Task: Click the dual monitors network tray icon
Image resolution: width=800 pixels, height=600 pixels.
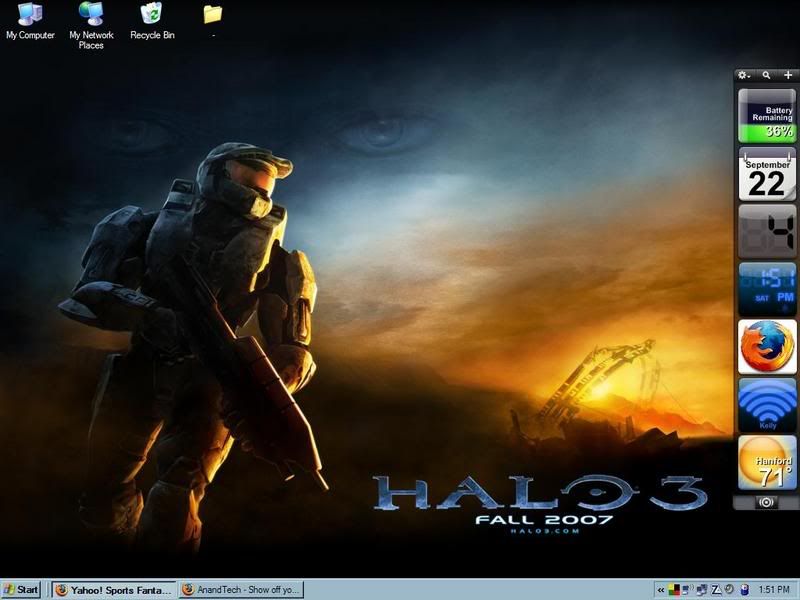Action: click(702, 590)
